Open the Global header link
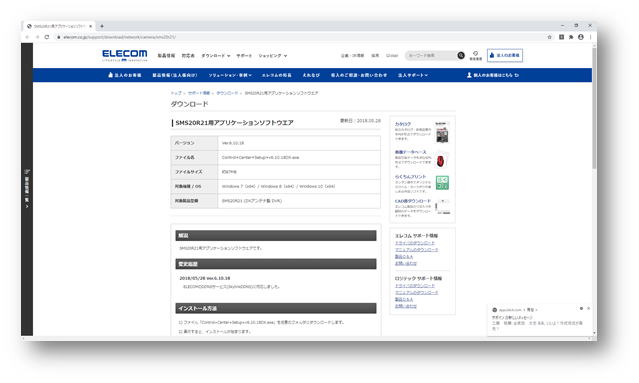 [x=392, y=55]
